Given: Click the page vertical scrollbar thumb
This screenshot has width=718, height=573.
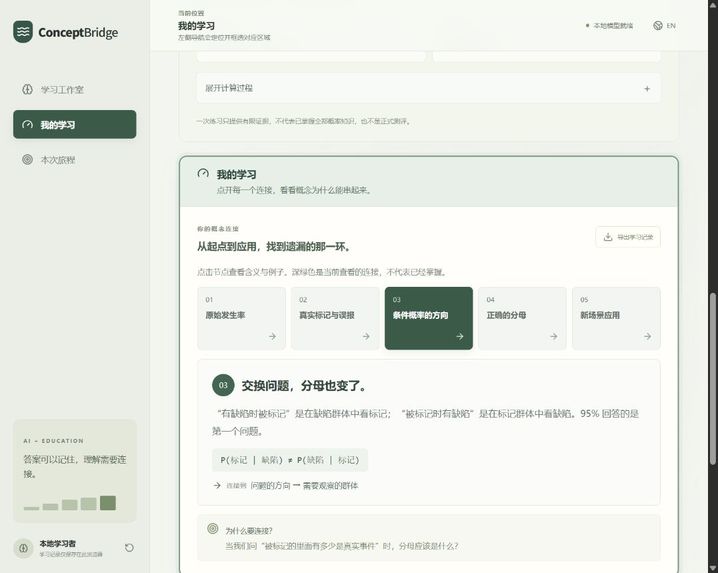Looking at the screenshot, I should coord(713,379).
